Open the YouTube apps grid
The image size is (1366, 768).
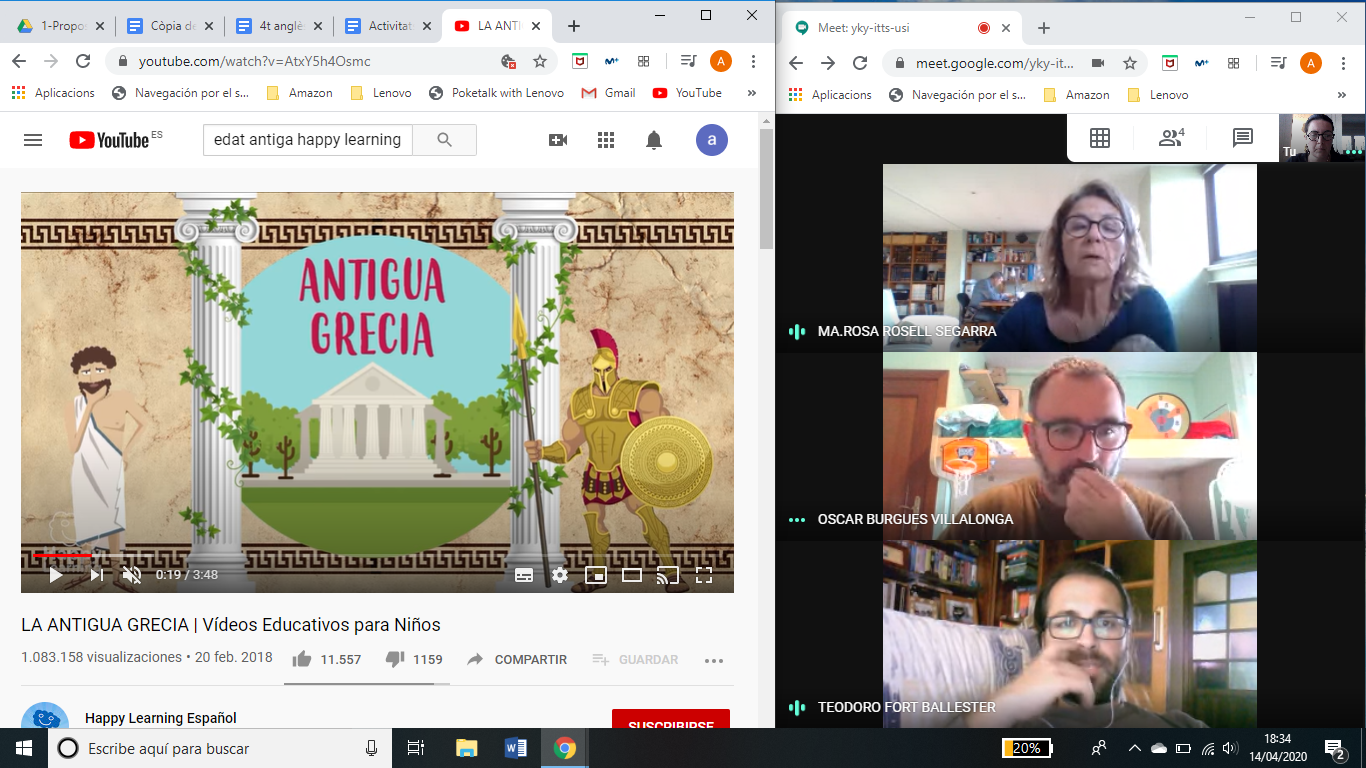606,140
